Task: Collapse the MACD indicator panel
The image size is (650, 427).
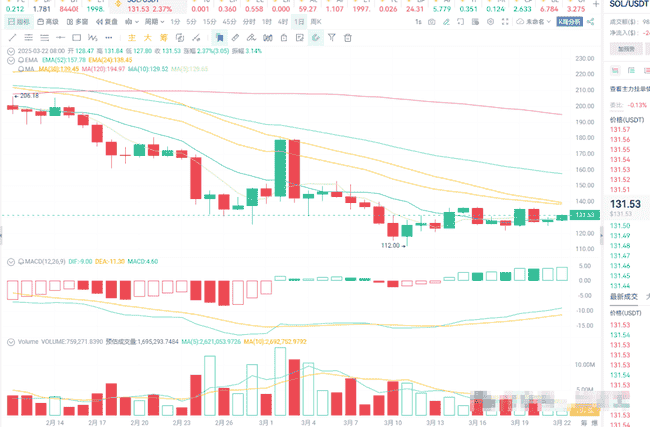Action: [x=9, y=261]
